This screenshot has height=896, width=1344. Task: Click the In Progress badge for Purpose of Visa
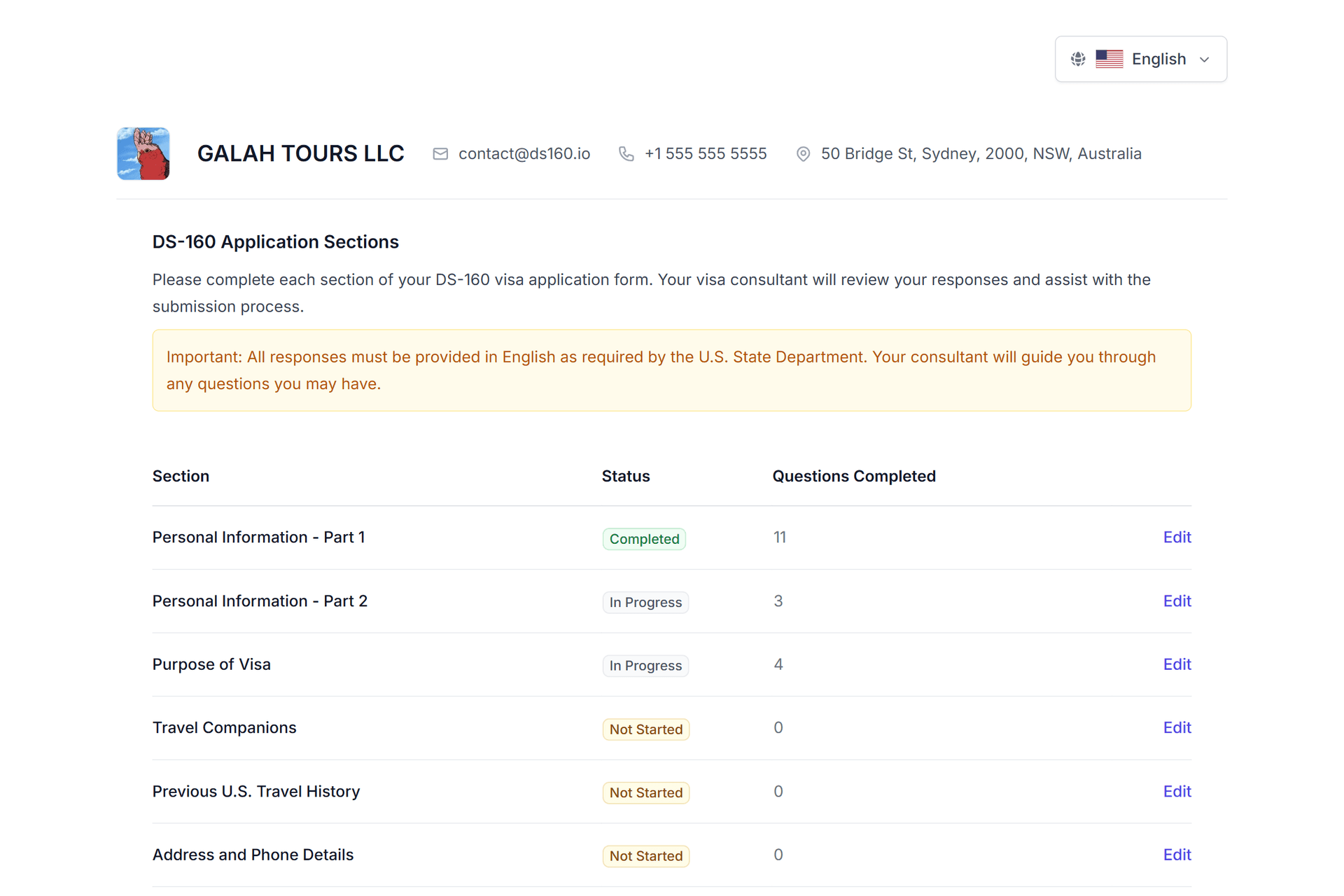click(645, 665)
